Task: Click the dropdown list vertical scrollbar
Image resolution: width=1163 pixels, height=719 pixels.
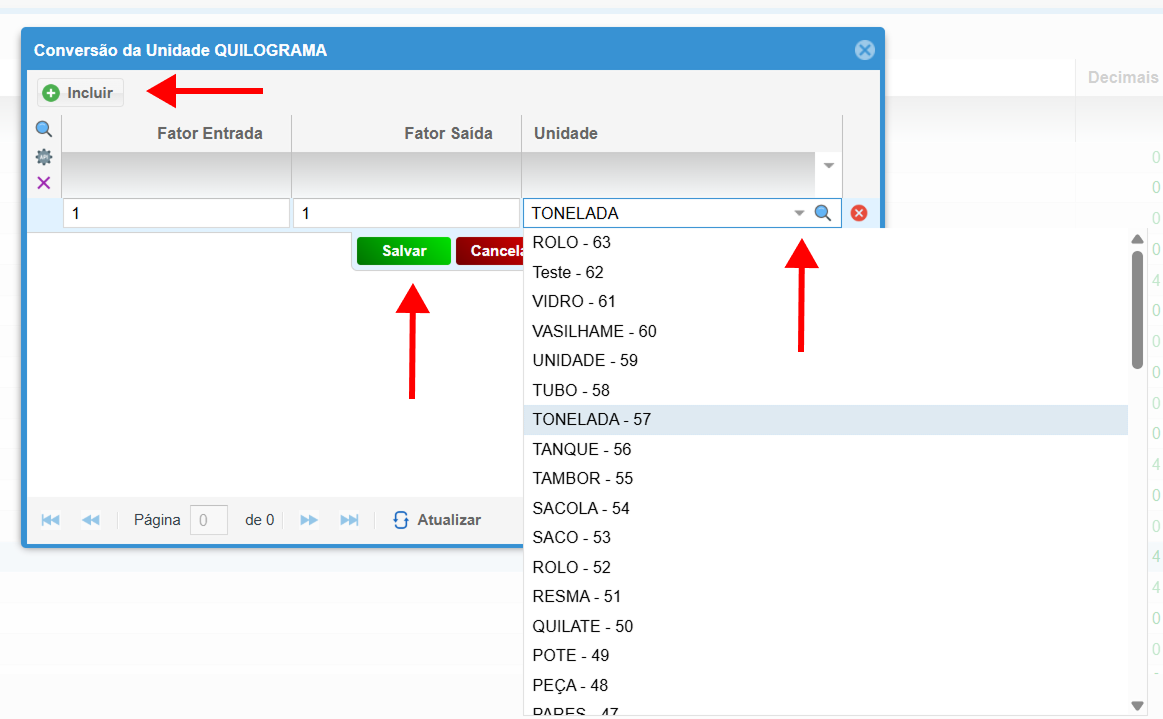Action: (x=1137, y=310)
